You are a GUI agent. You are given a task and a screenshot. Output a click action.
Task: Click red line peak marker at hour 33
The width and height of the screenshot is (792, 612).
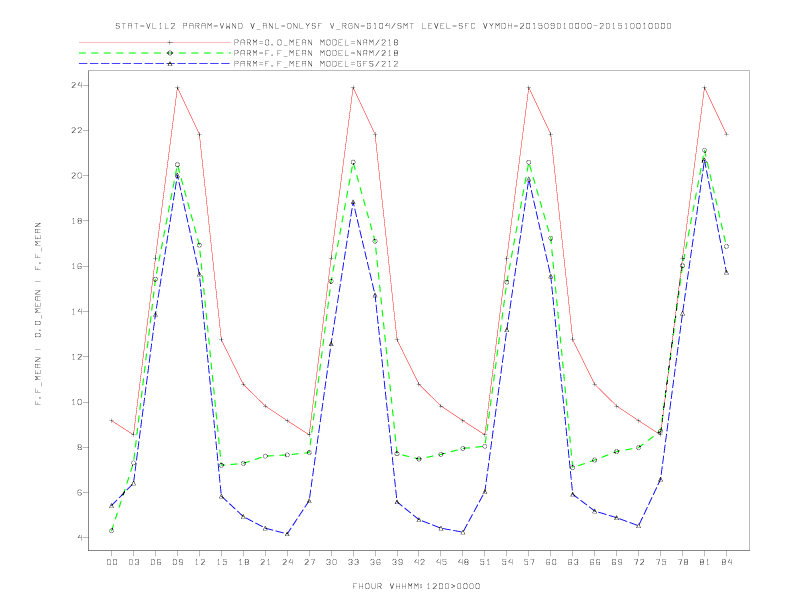point(353,88)
